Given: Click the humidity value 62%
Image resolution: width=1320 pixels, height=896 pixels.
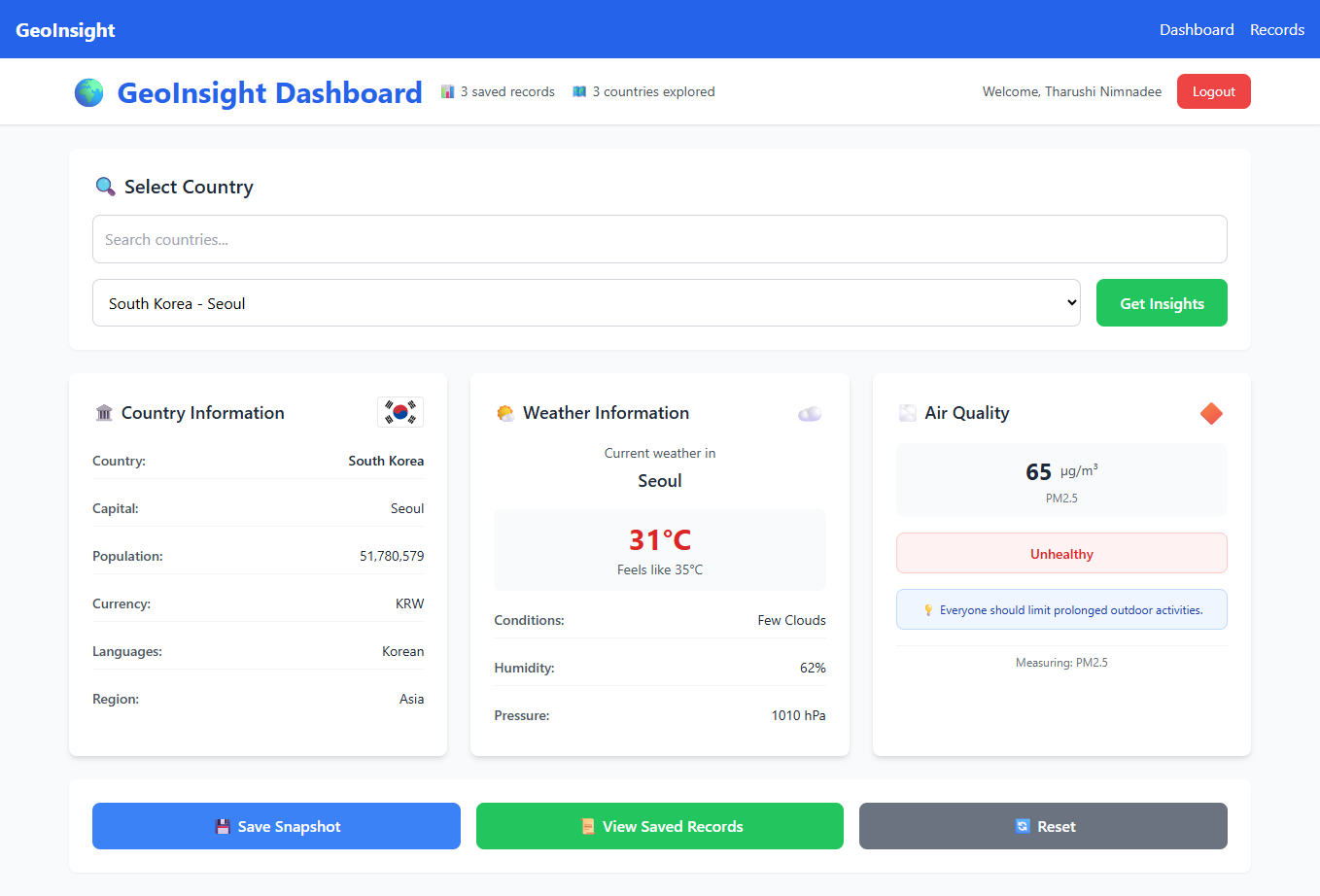Looking at the screenshot, I should coord(813,668).
